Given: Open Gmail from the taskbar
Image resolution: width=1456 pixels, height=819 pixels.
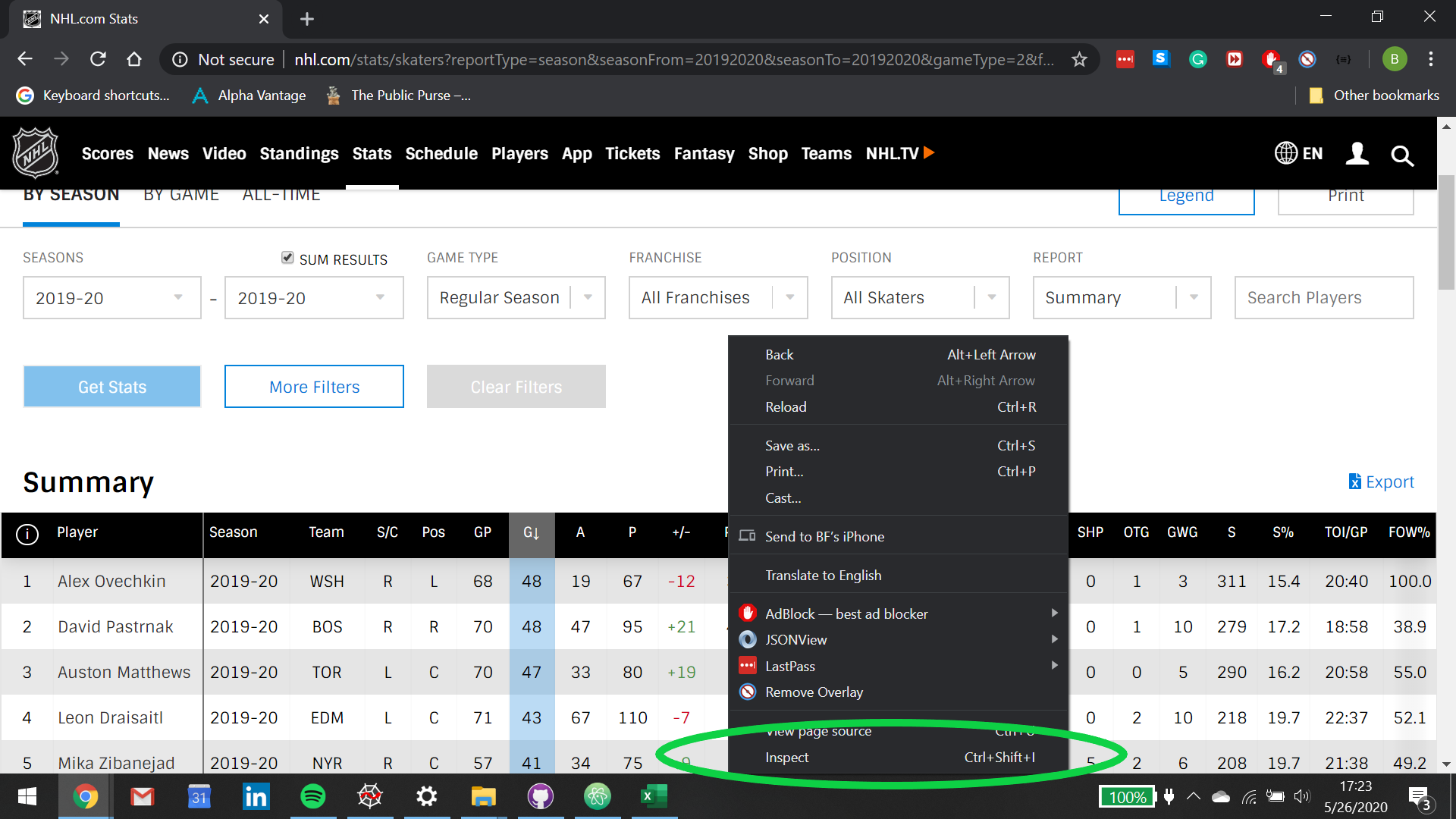Looking at the screenshot, I should pyautogui.click(x=142, y=796).
